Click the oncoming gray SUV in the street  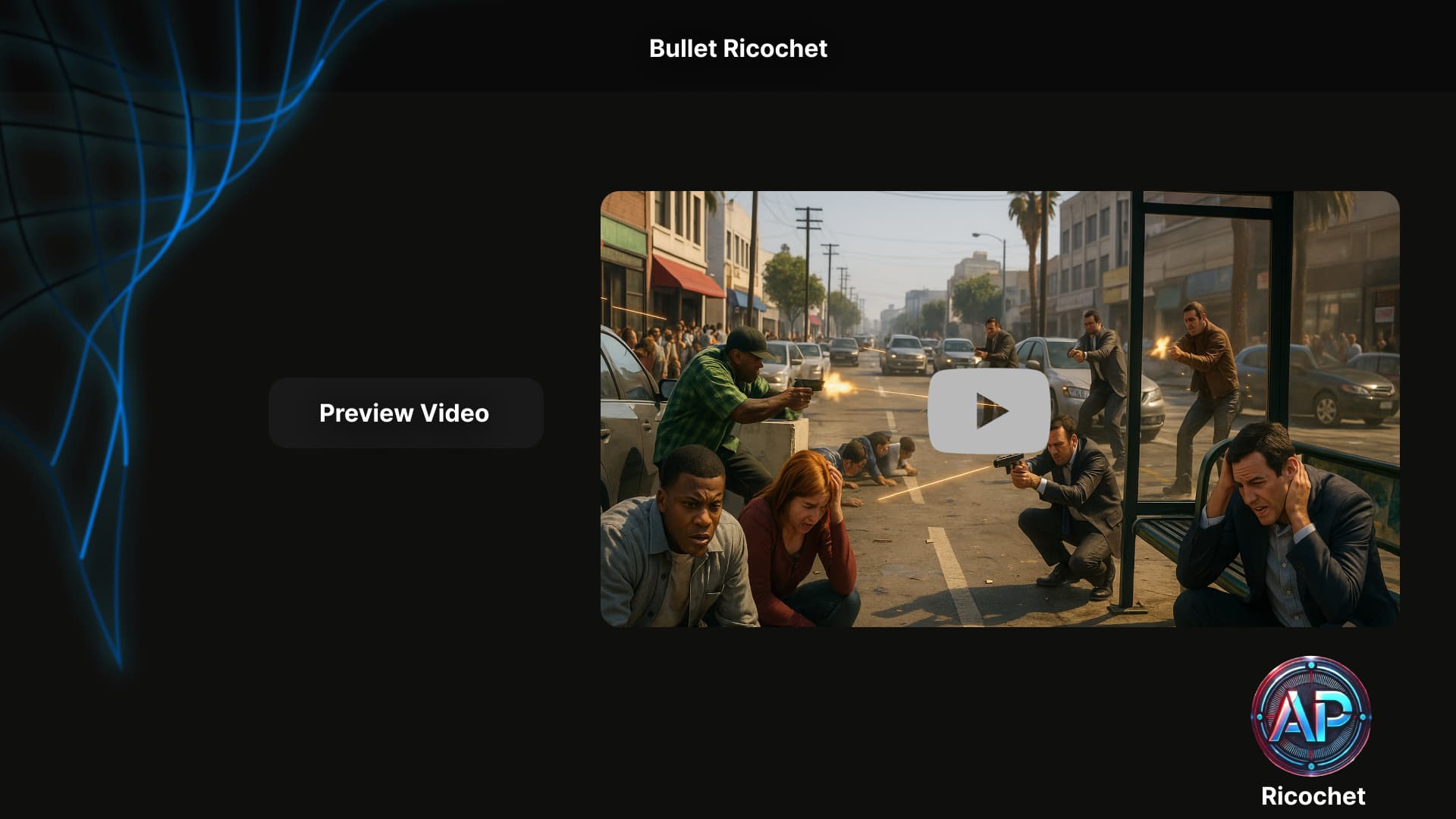coord(904,354)
